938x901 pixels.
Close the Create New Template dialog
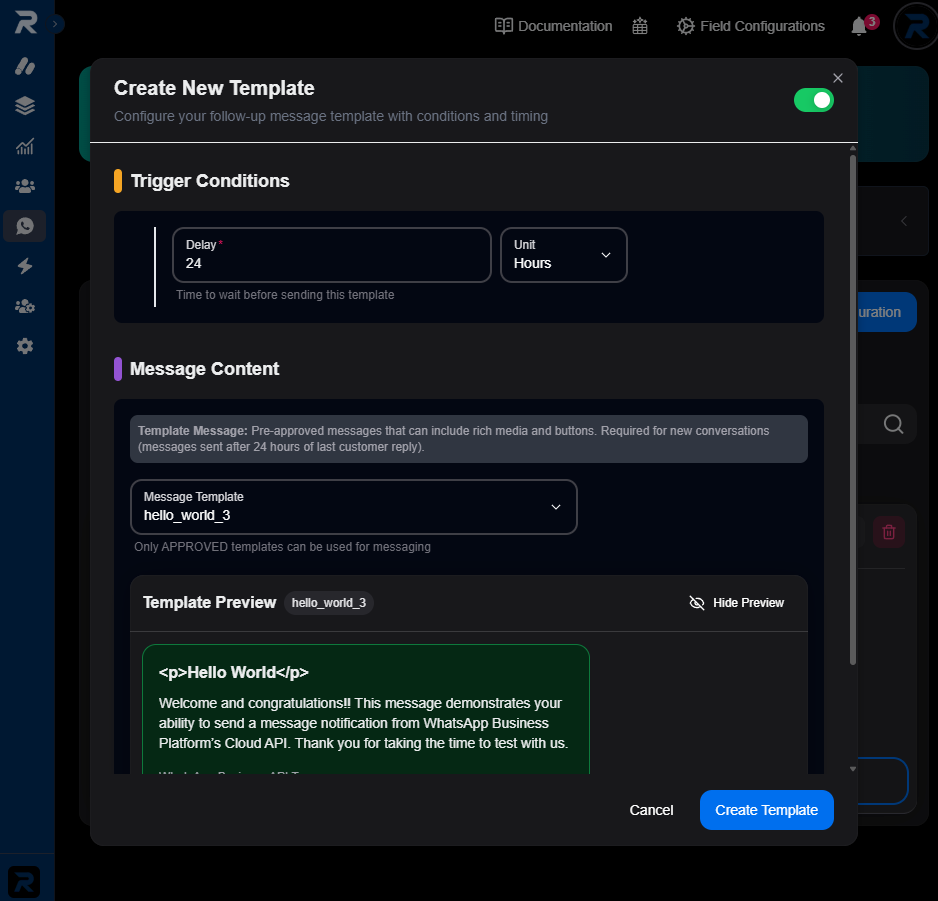[x=838, y=78]
